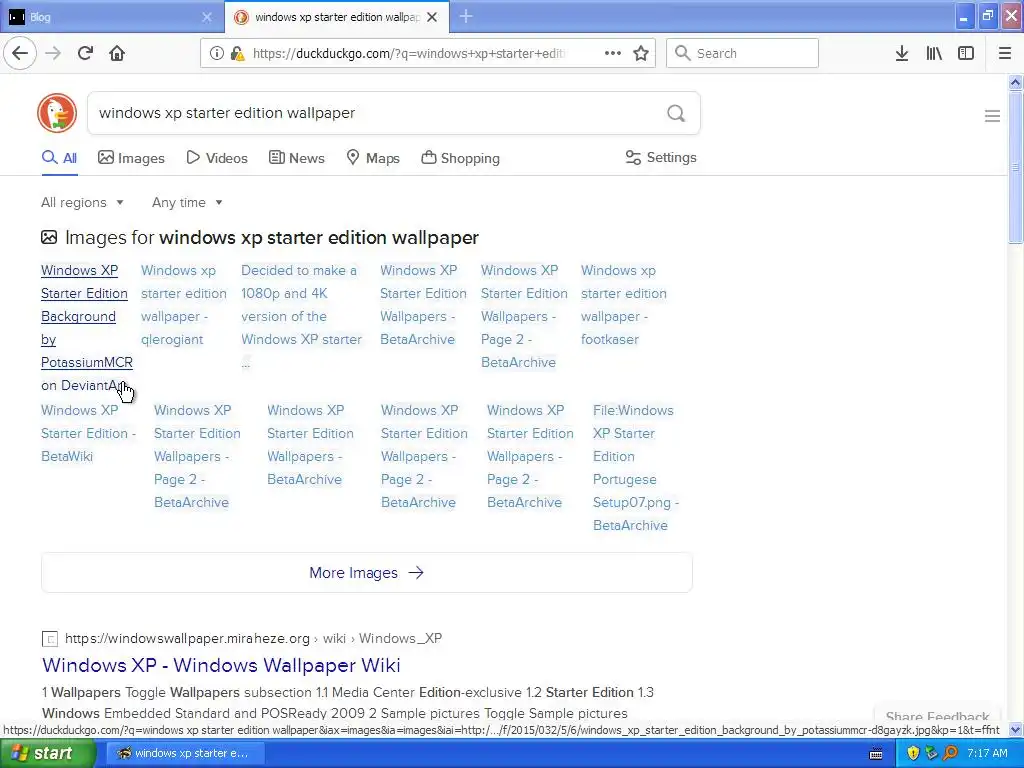This screenshot has width=1024, height=768.
Task: Switch to Images results tab
Action: tap(131, 158)
